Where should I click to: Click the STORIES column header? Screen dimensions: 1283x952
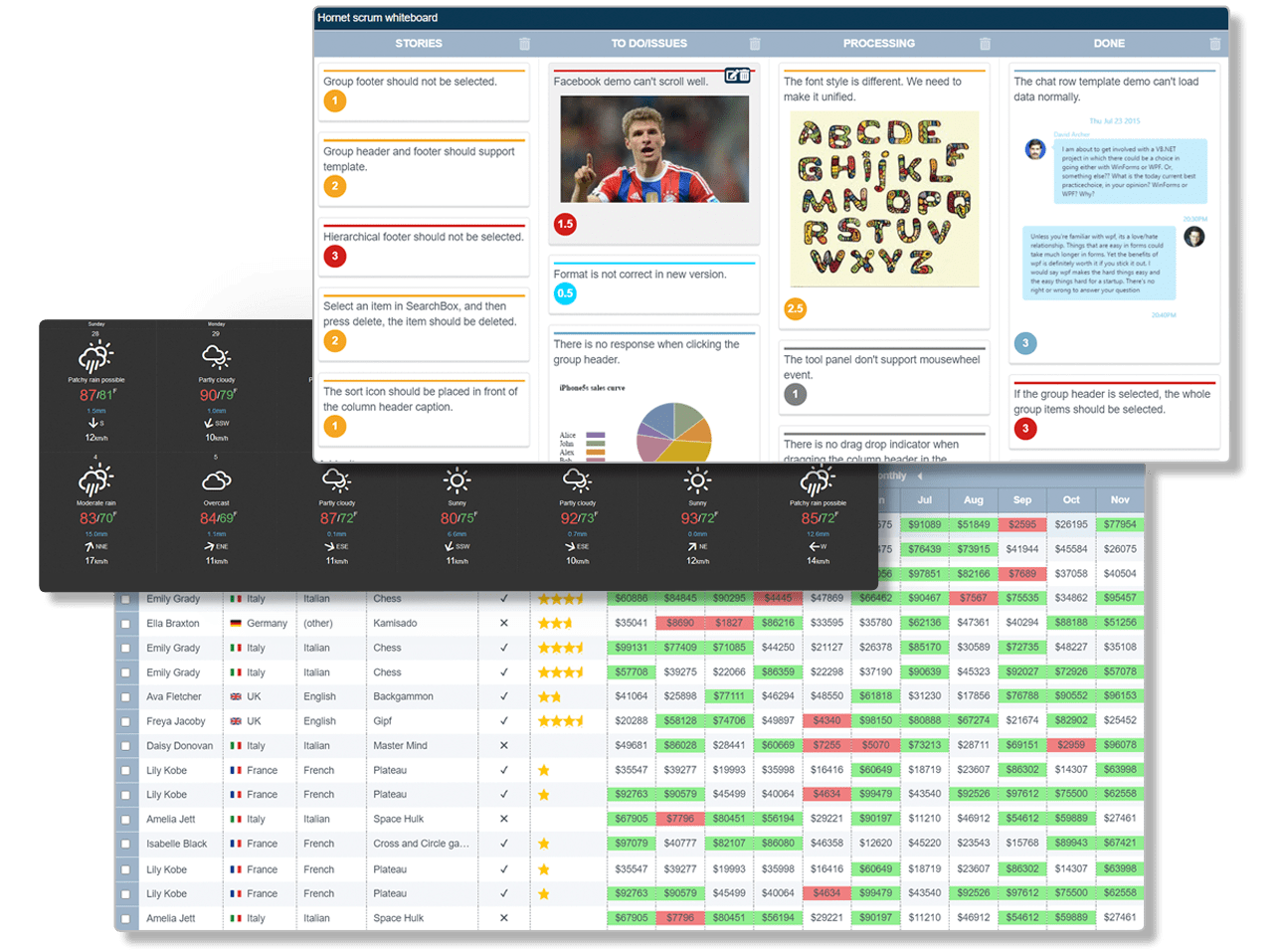coord(419,44)
